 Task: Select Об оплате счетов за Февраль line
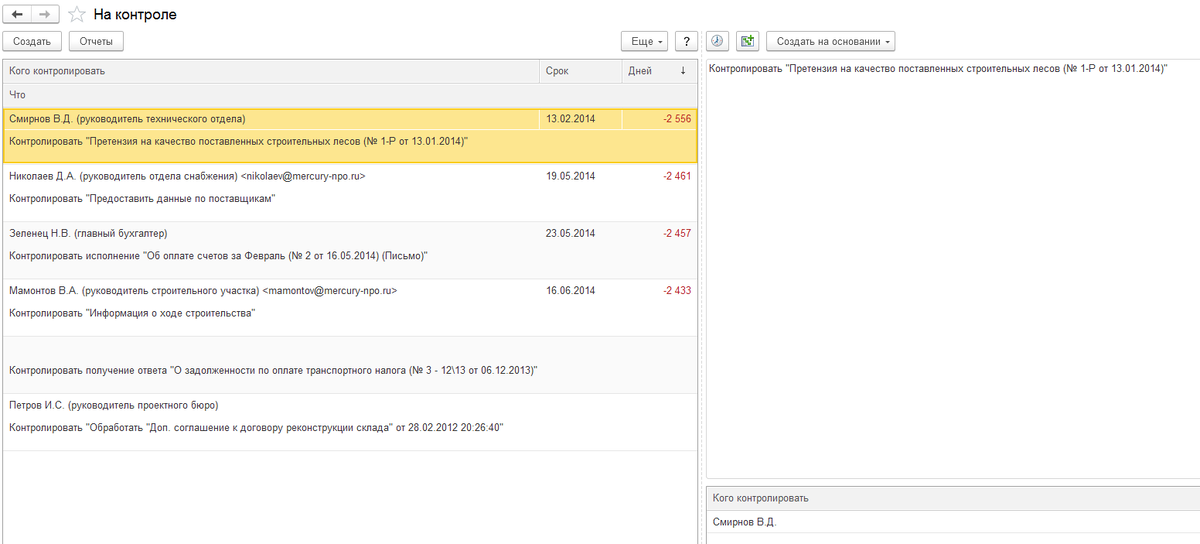coord(218,256)
